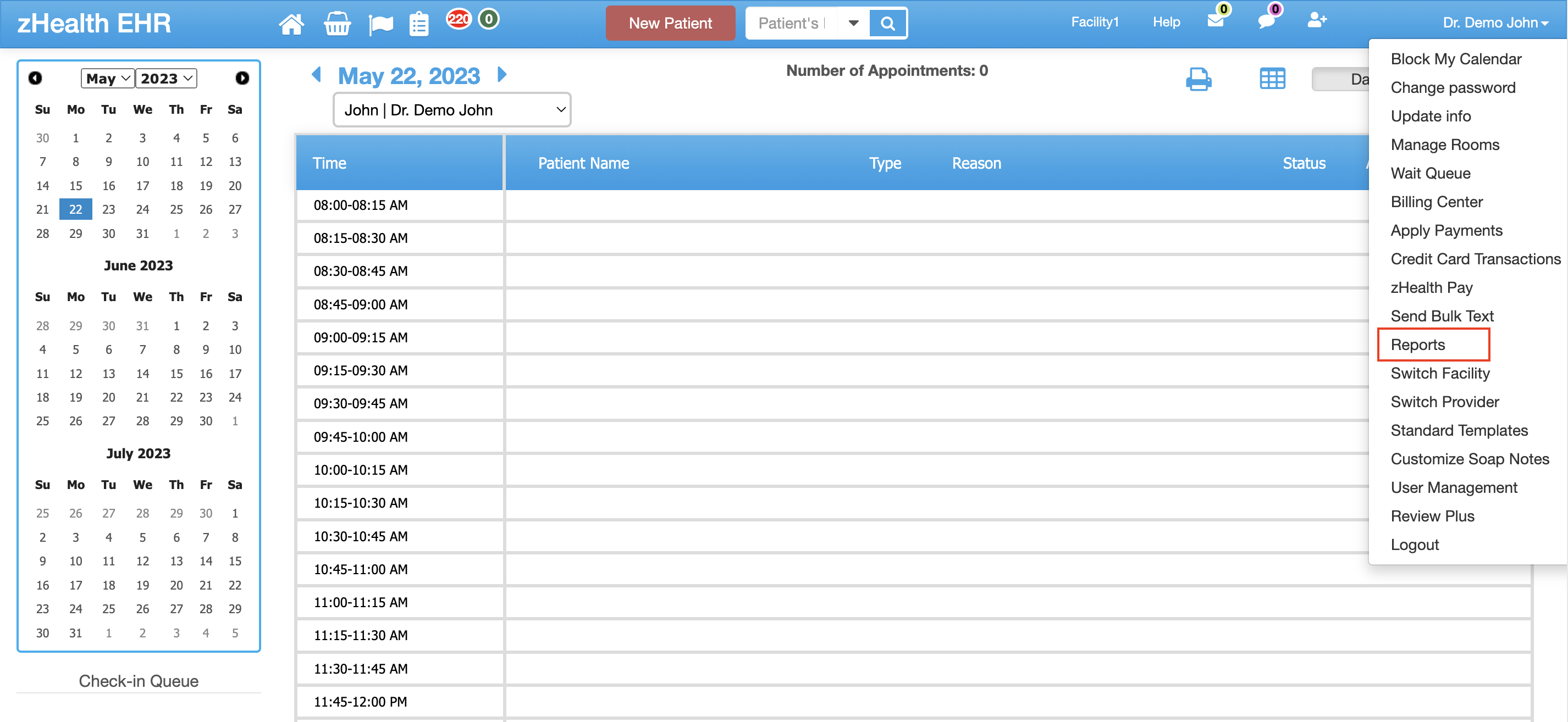Expand the year dropdown showing 2023
The width and height of the screenshot is (1568, 722).
(x=165, y=79)
